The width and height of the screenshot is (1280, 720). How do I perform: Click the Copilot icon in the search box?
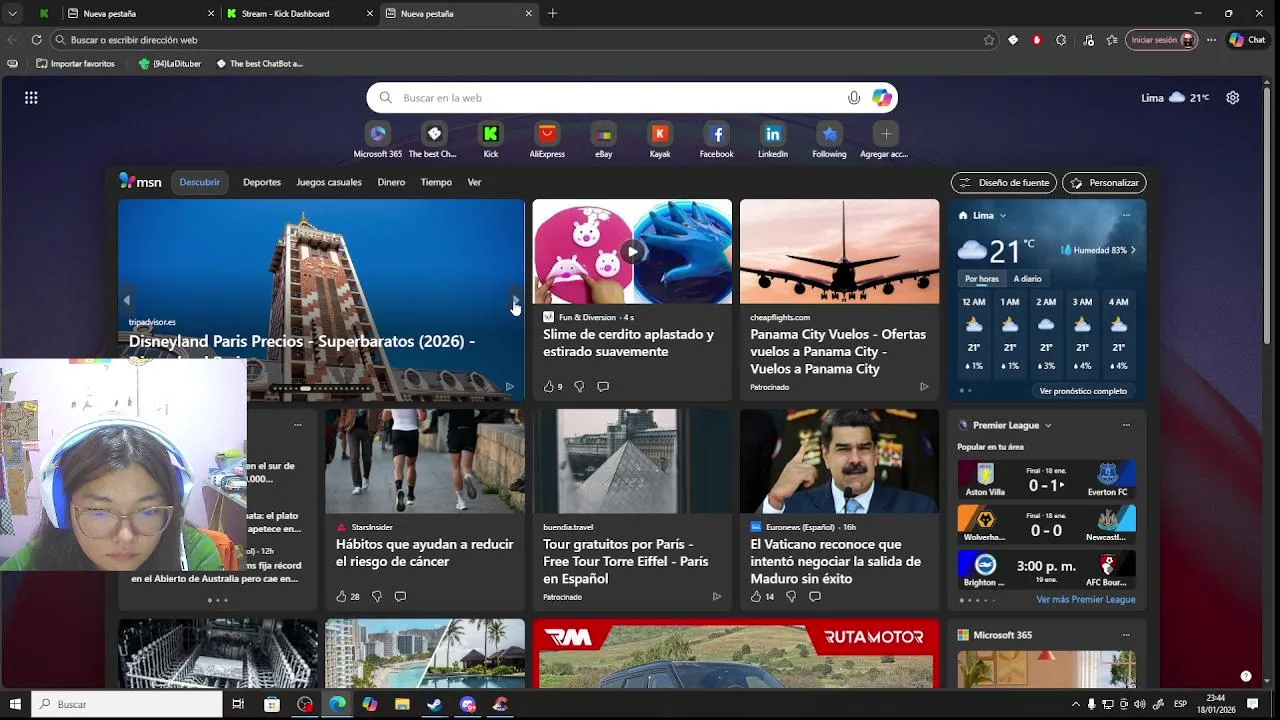[x=881, y=98]
